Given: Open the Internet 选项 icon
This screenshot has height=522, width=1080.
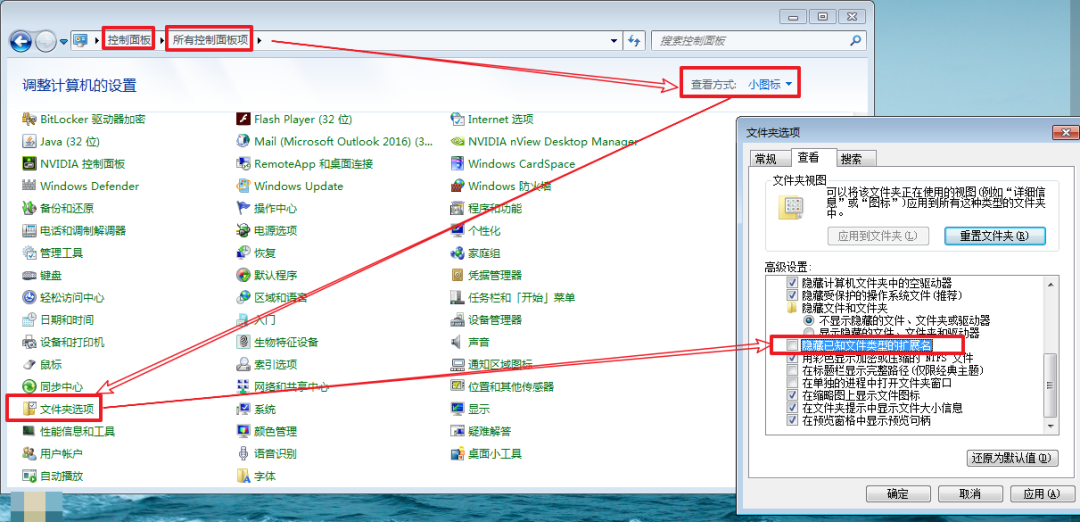Looking at the screenshot, I should (x=457, y=119).
